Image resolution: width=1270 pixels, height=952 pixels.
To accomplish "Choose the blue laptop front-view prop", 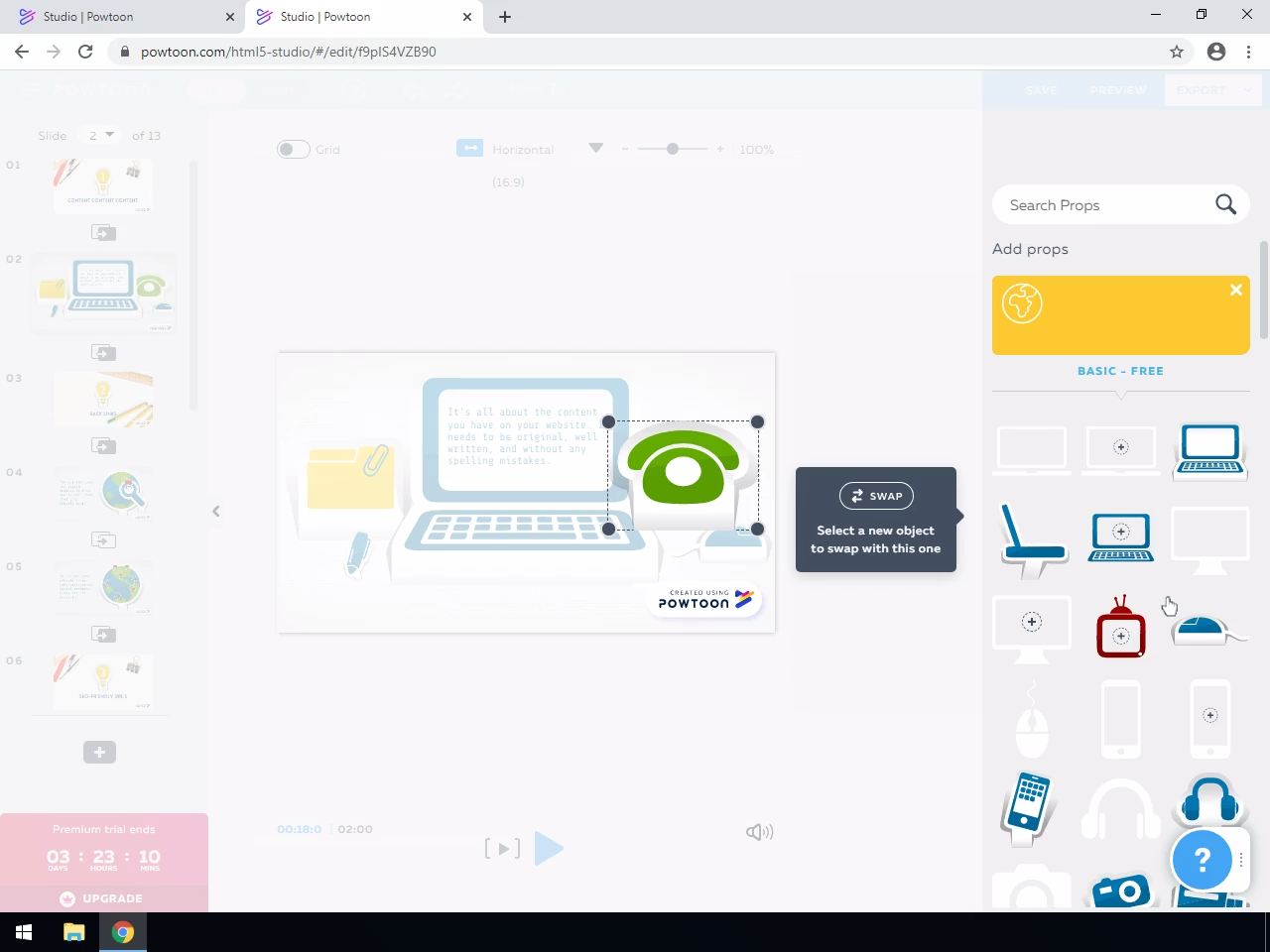I will tap(1210, 451).
